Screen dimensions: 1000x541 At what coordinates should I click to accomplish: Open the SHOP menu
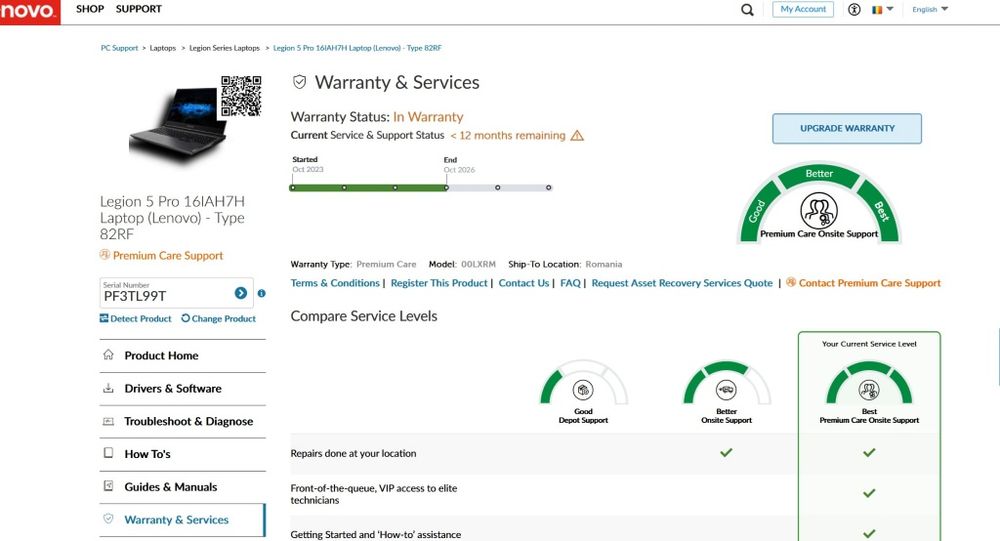(90, 9)
